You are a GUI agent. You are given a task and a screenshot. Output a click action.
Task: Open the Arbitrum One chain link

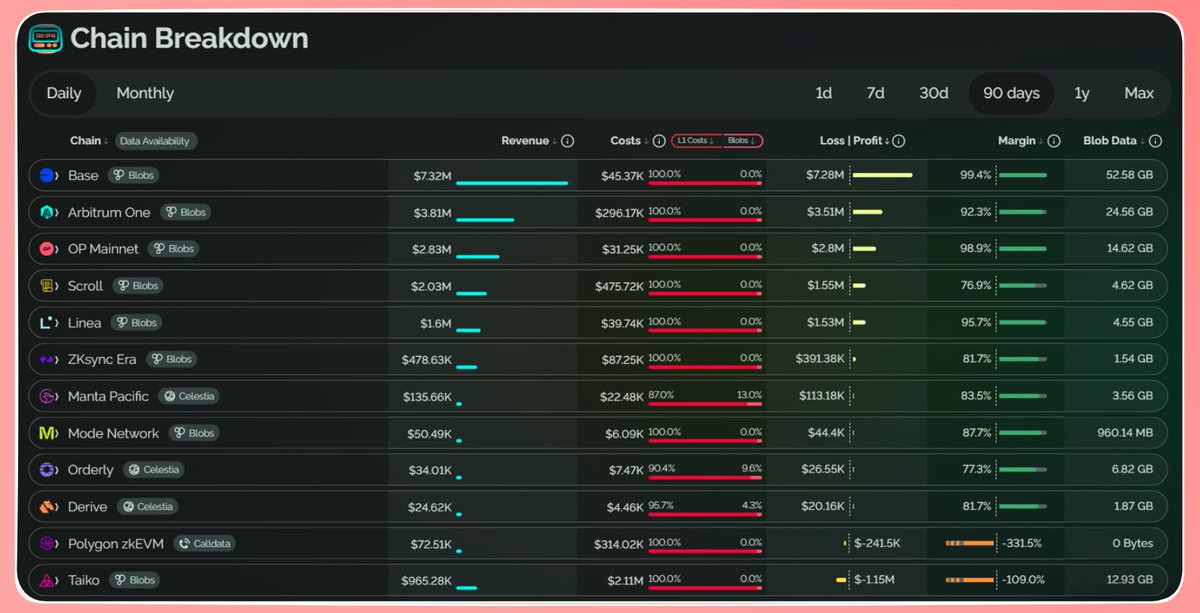pyautogui.click(x=109, y=212)
